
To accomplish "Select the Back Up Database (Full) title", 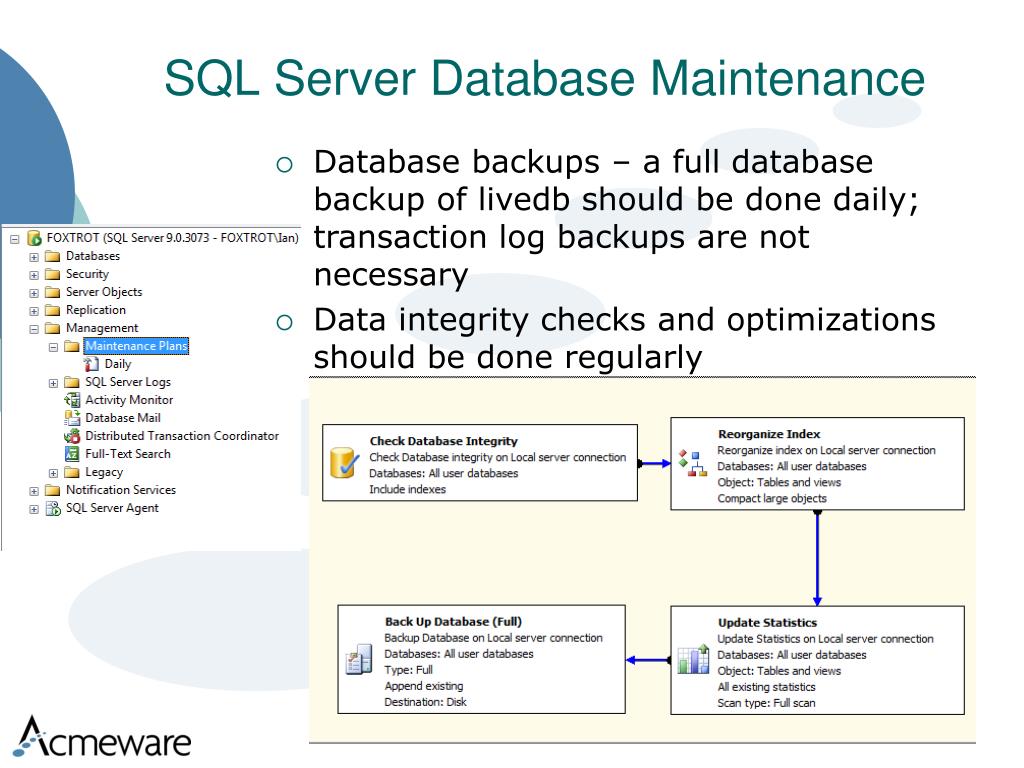I will [453, 622].
